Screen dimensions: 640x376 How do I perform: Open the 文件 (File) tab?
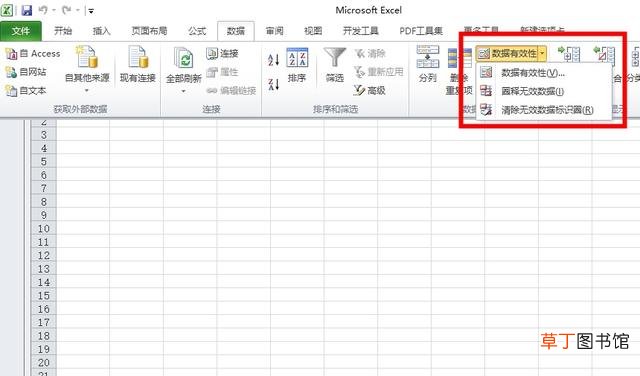pyautogui.click(x=20, y=31)
